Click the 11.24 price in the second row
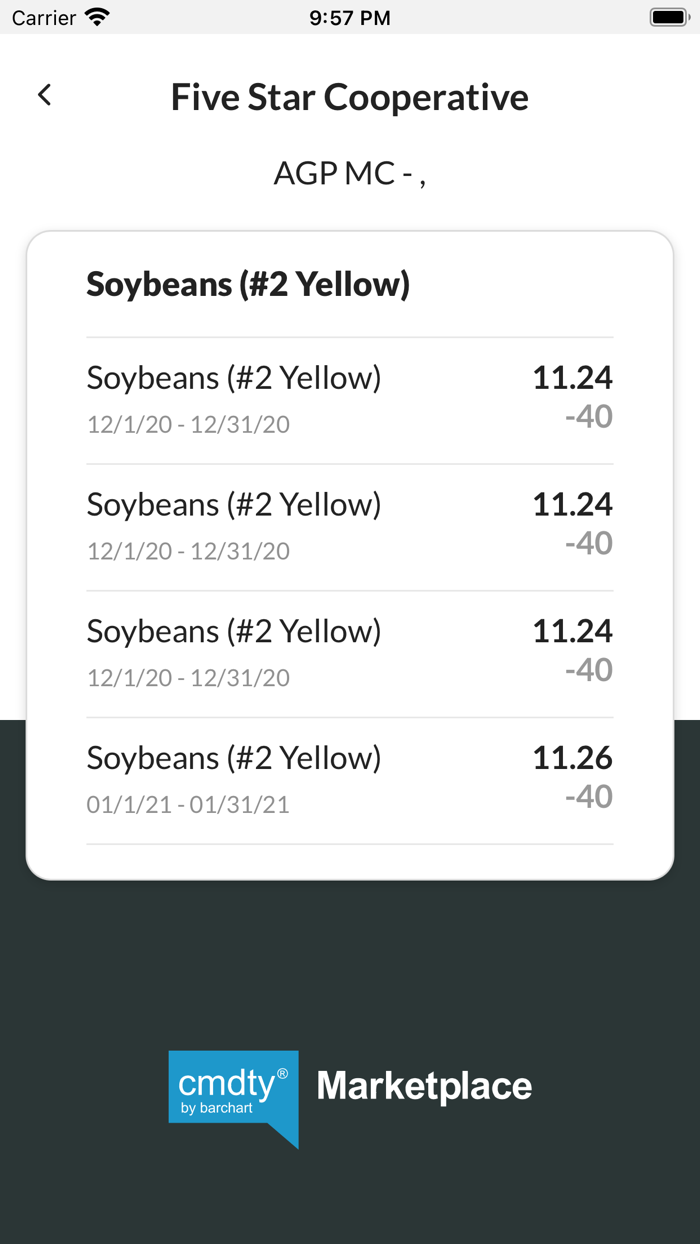700x1244 pixels. click(572, 504)
